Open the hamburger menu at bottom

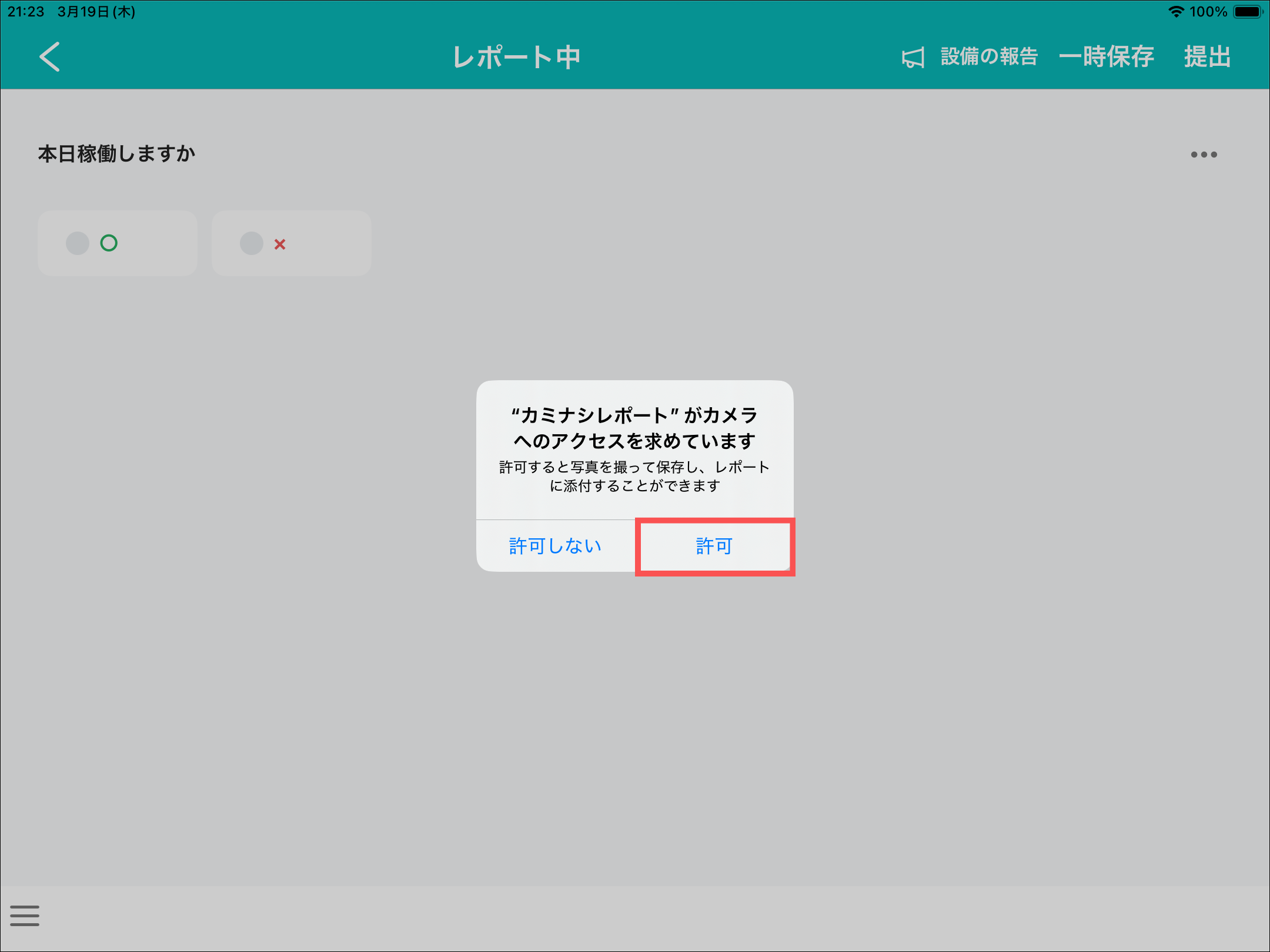[x=25, y=915]
